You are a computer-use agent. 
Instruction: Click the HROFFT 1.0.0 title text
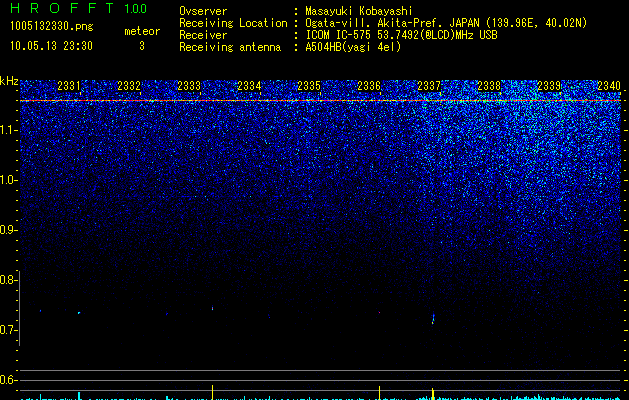click(78, 8)
